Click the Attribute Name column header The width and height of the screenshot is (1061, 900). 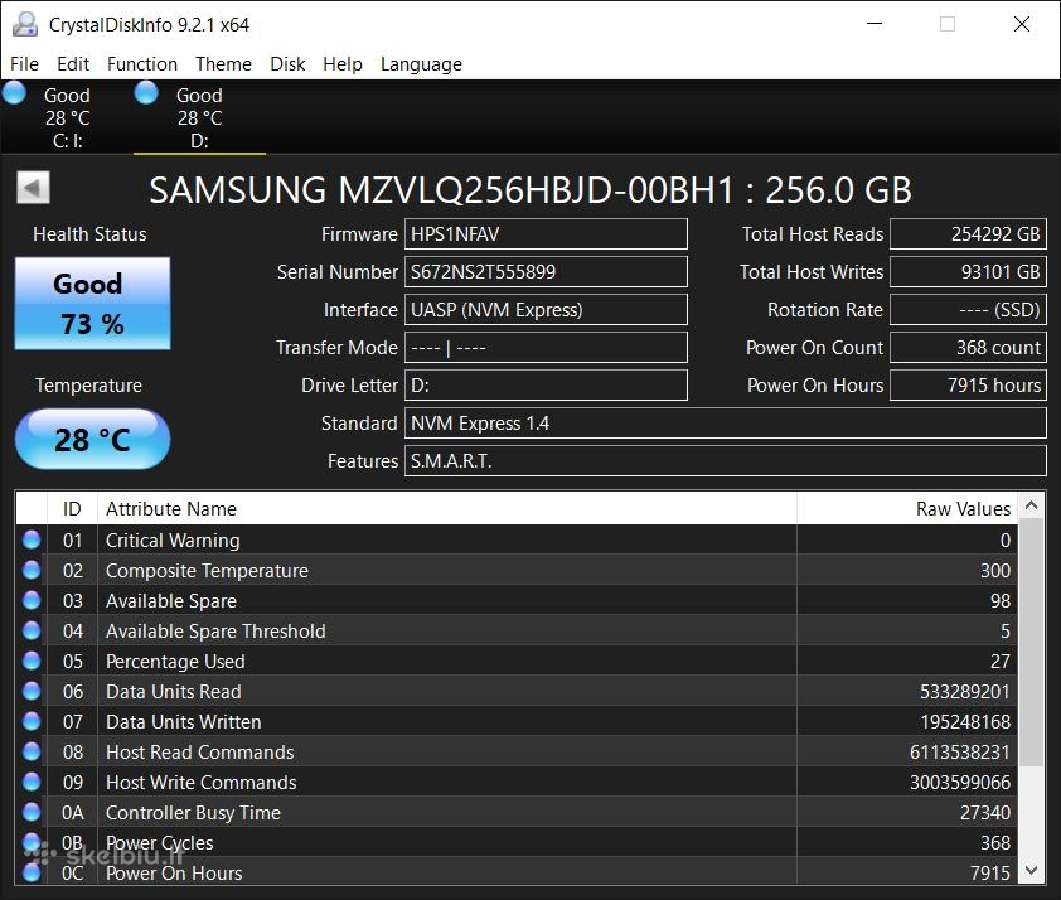(447, 509)
